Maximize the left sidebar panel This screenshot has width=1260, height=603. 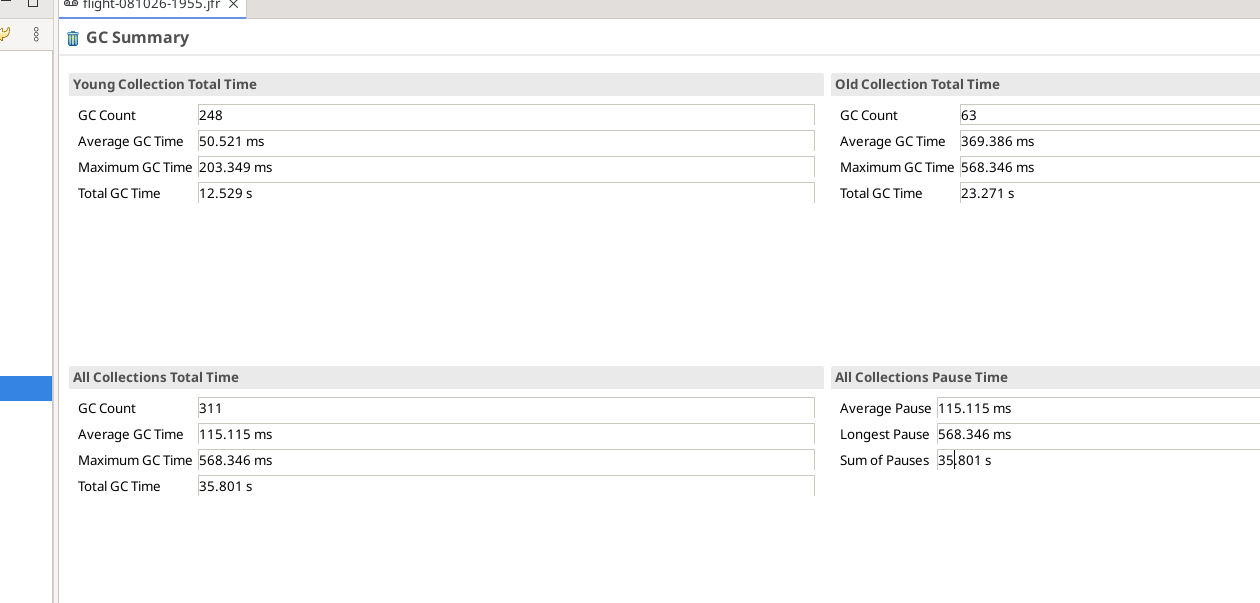click(x=33, y=3)
